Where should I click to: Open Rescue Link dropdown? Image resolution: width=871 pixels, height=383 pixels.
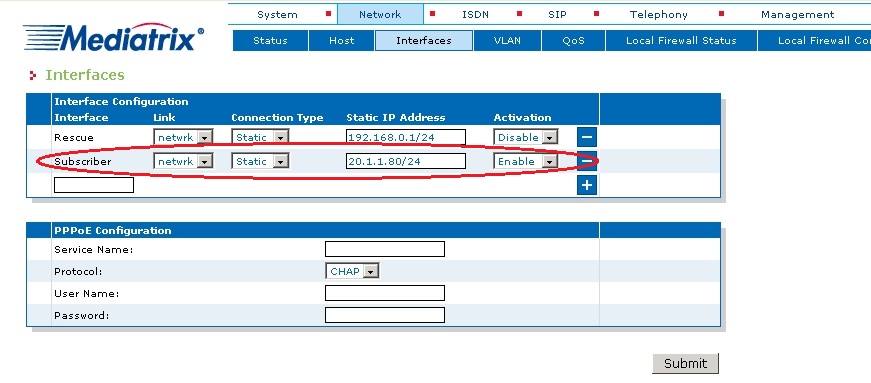click(183, 137)
